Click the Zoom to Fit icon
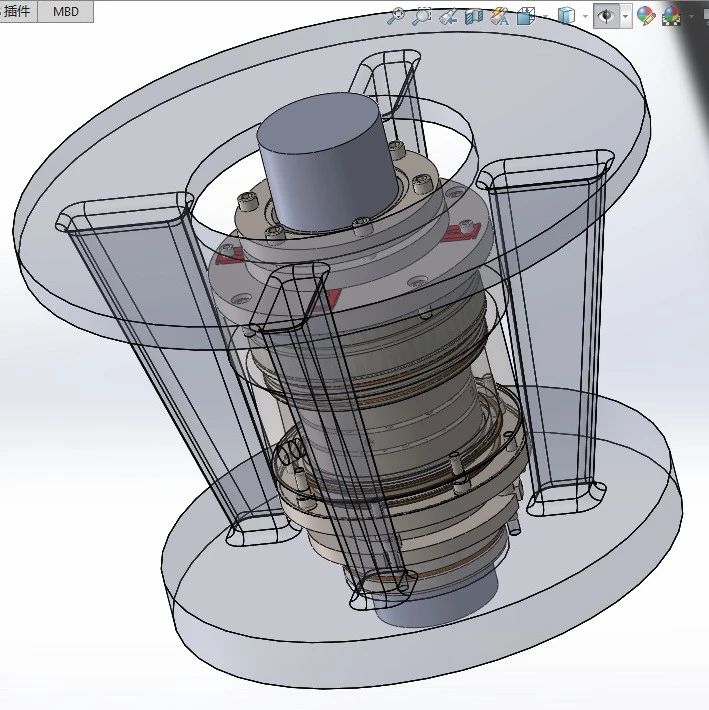This screenshot has width=709, height=710. (396, 16)
